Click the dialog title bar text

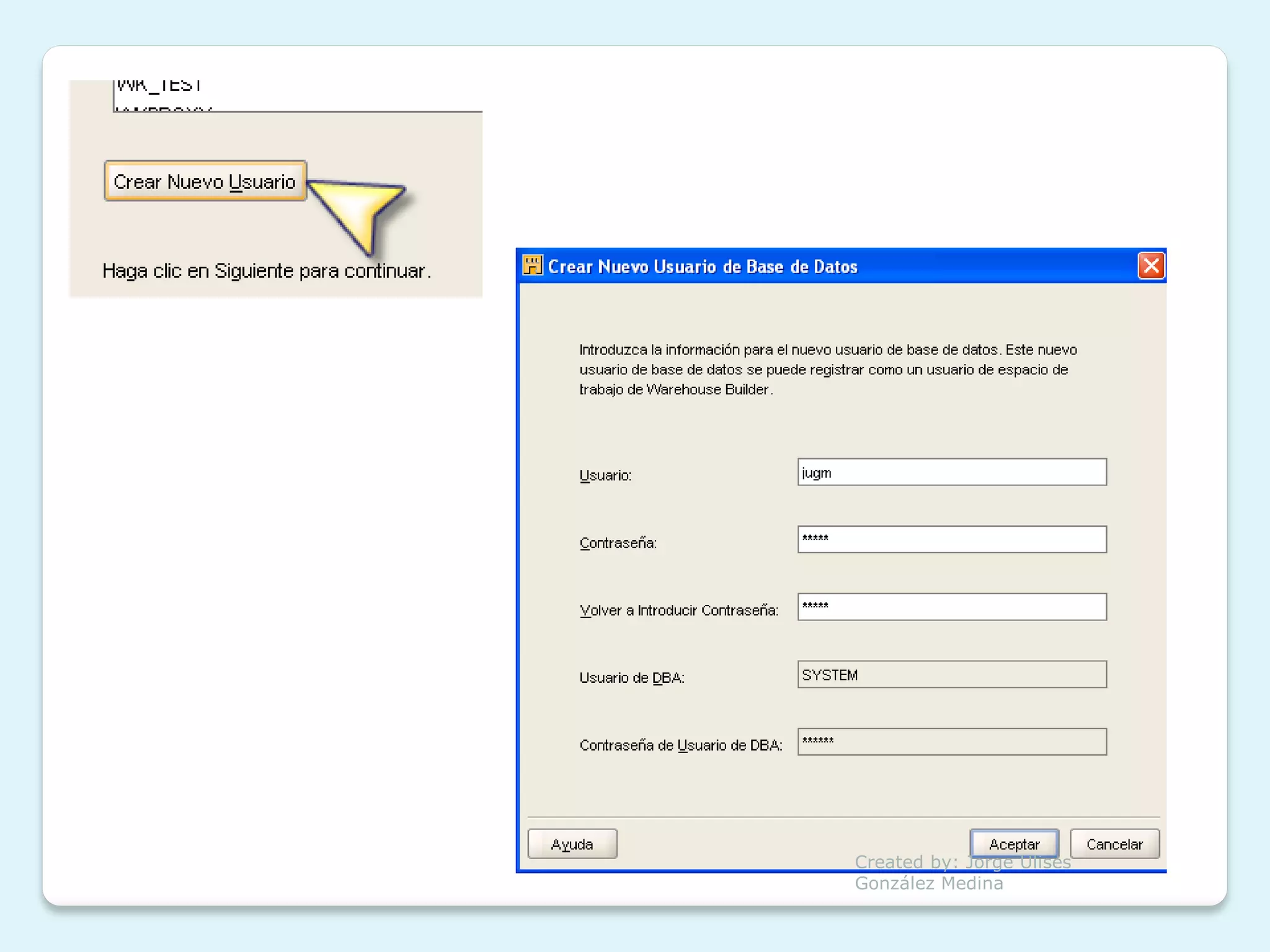coord(703,267)
